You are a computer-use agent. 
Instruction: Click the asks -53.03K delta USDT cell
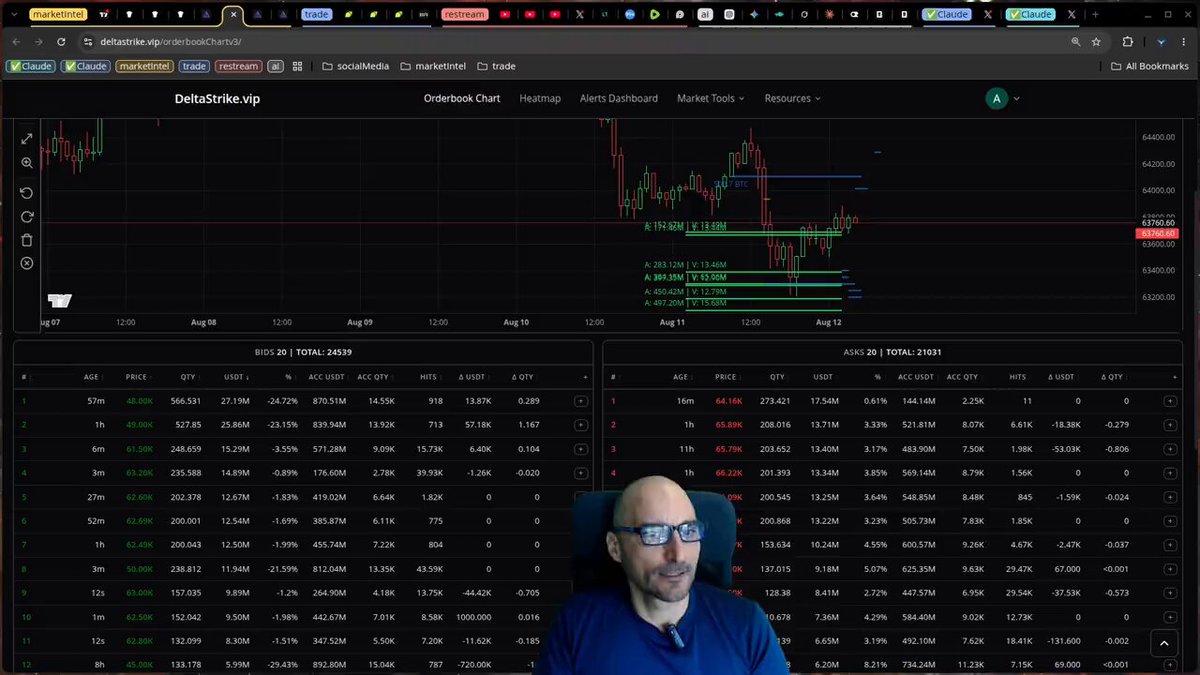(1065, 449)
